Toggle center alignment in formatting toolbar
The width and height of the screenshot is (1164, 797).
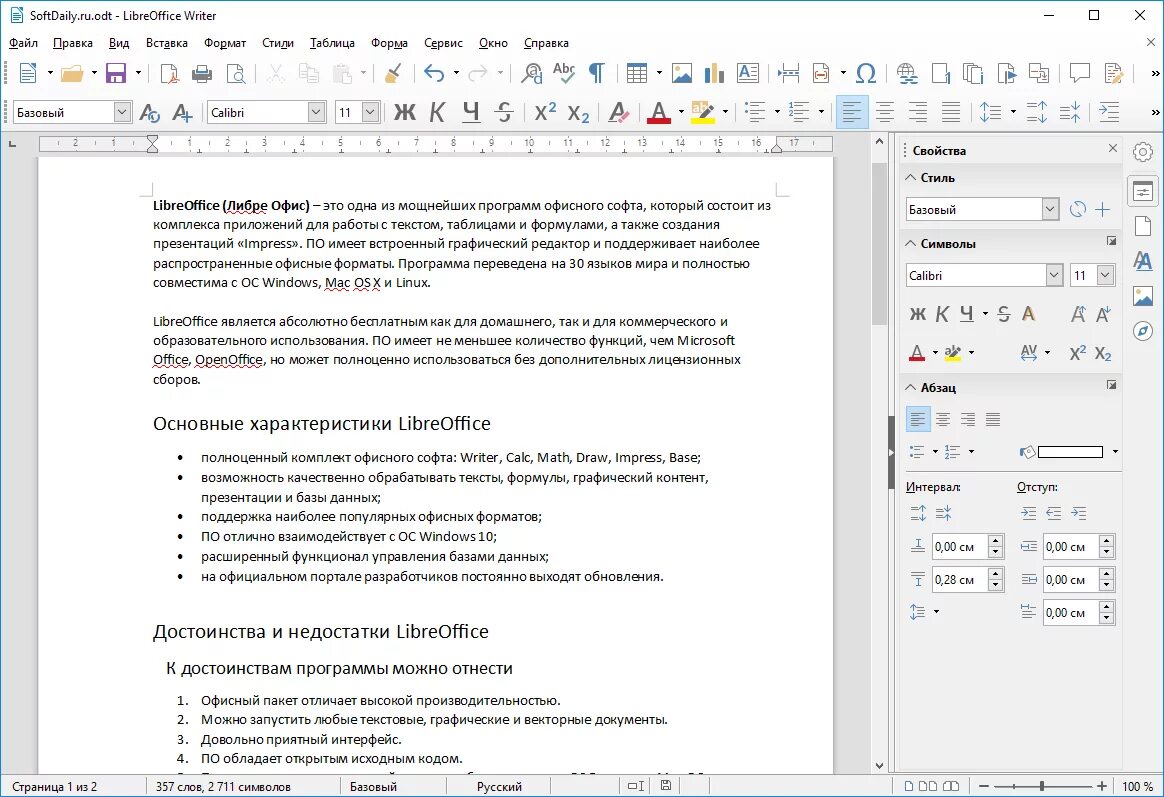(885, 112)
